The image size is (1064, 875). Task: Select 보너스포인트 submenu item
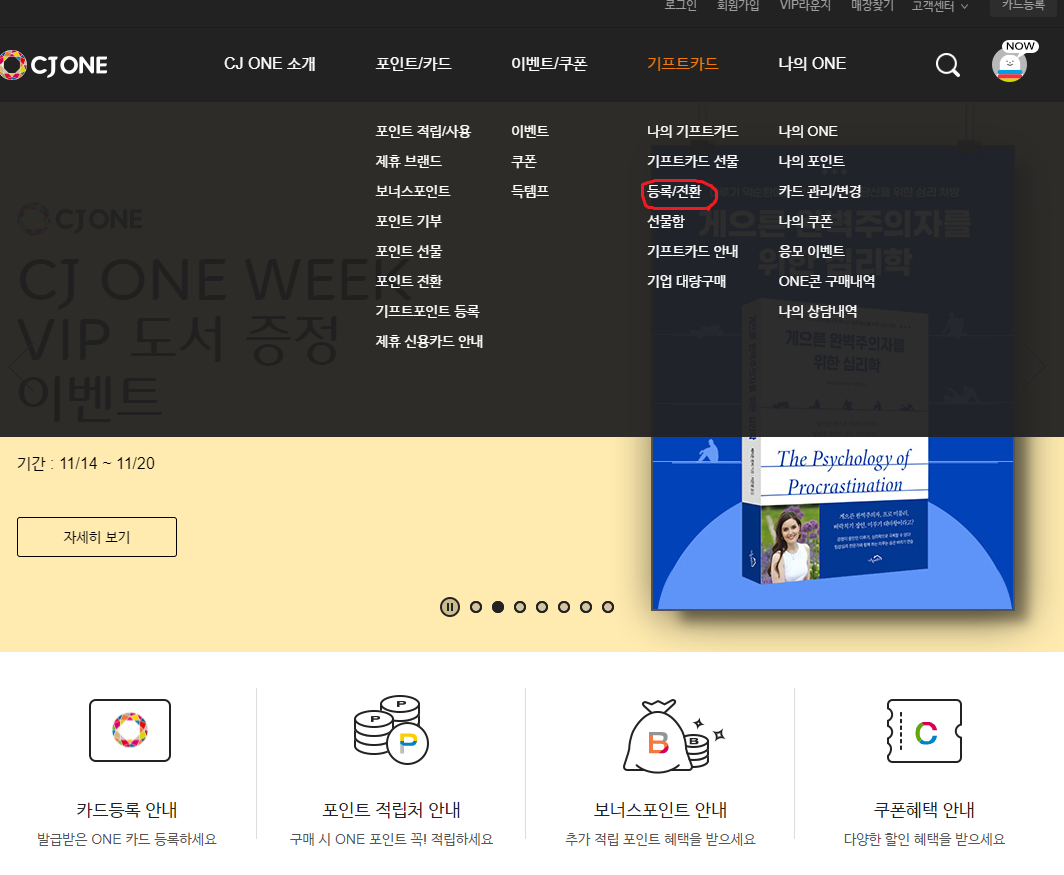coord(413,191)
